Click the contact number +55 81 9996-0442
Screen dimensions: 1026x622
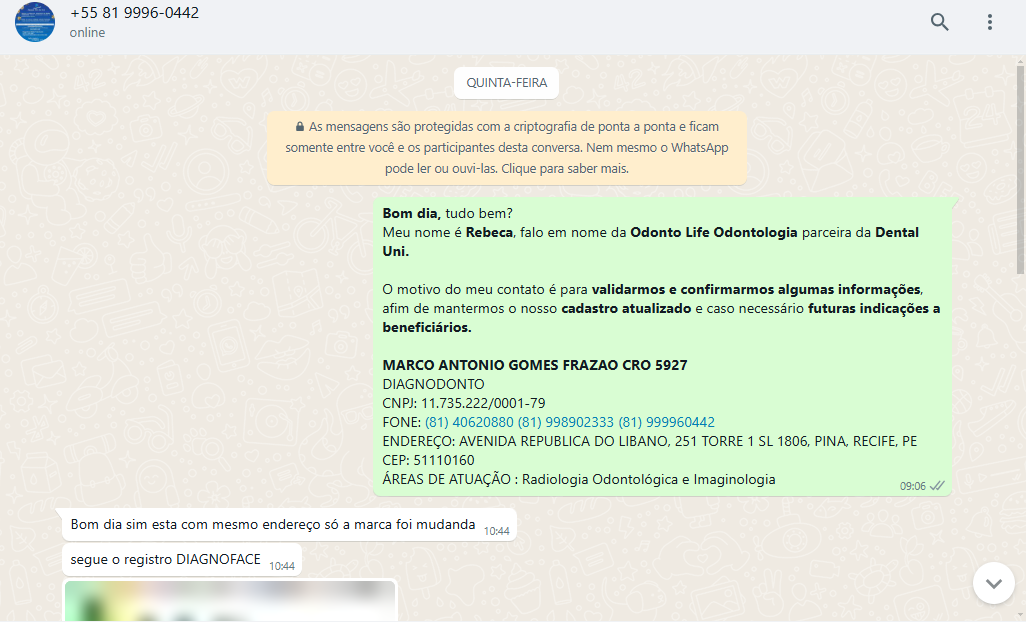pos(134,12)
